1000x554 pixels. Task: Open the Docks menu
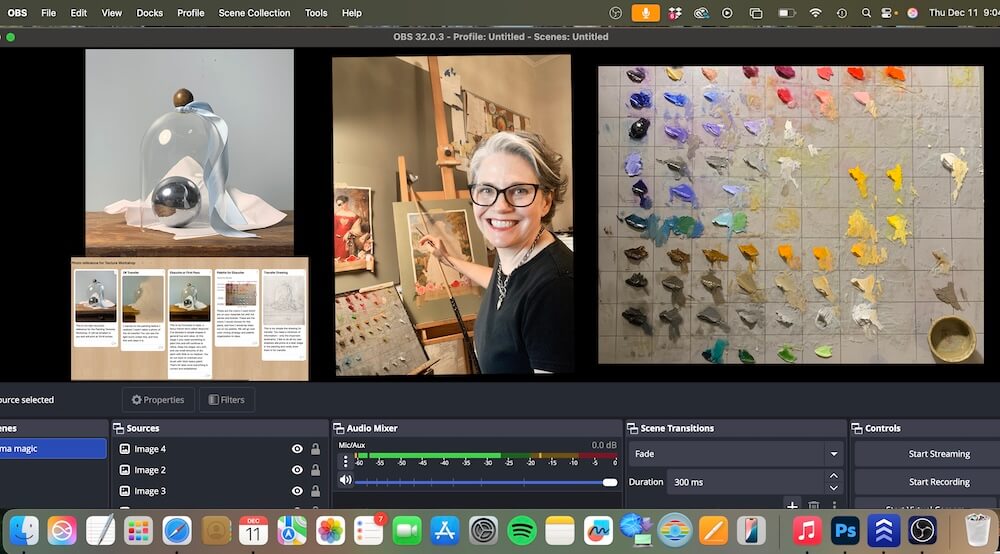pos(149,13)
